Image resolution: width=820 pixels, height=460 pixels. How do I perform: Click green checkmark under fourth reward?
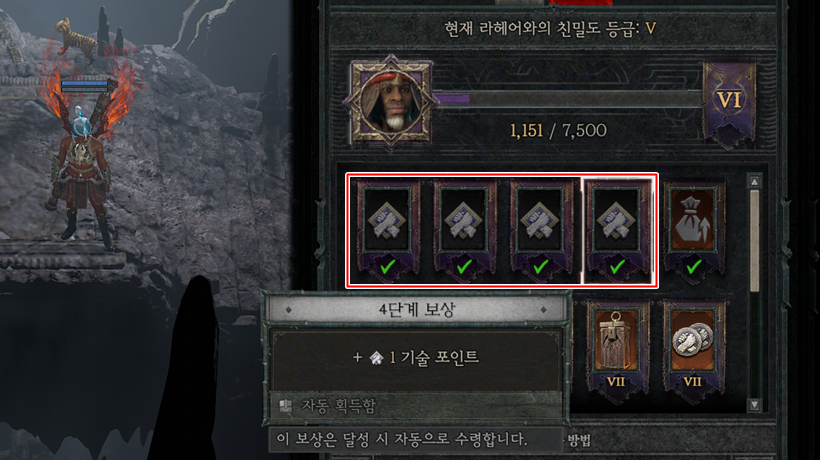(x=618, y=267)
